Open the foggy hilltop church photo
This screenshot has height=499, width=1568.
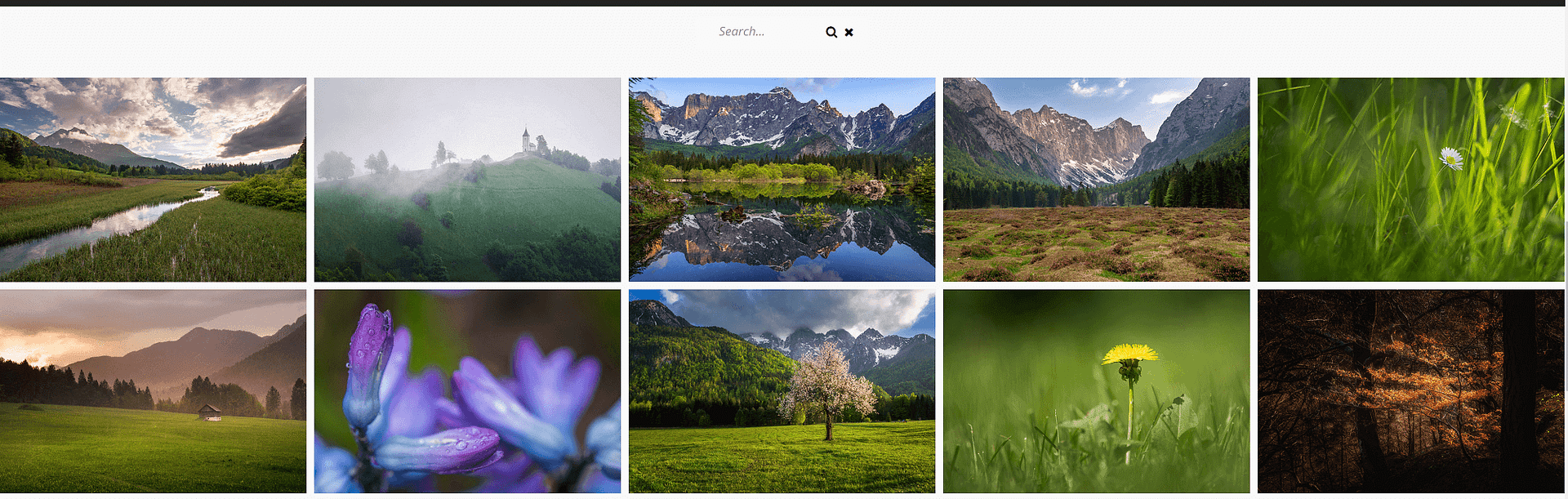coord(467,180)
